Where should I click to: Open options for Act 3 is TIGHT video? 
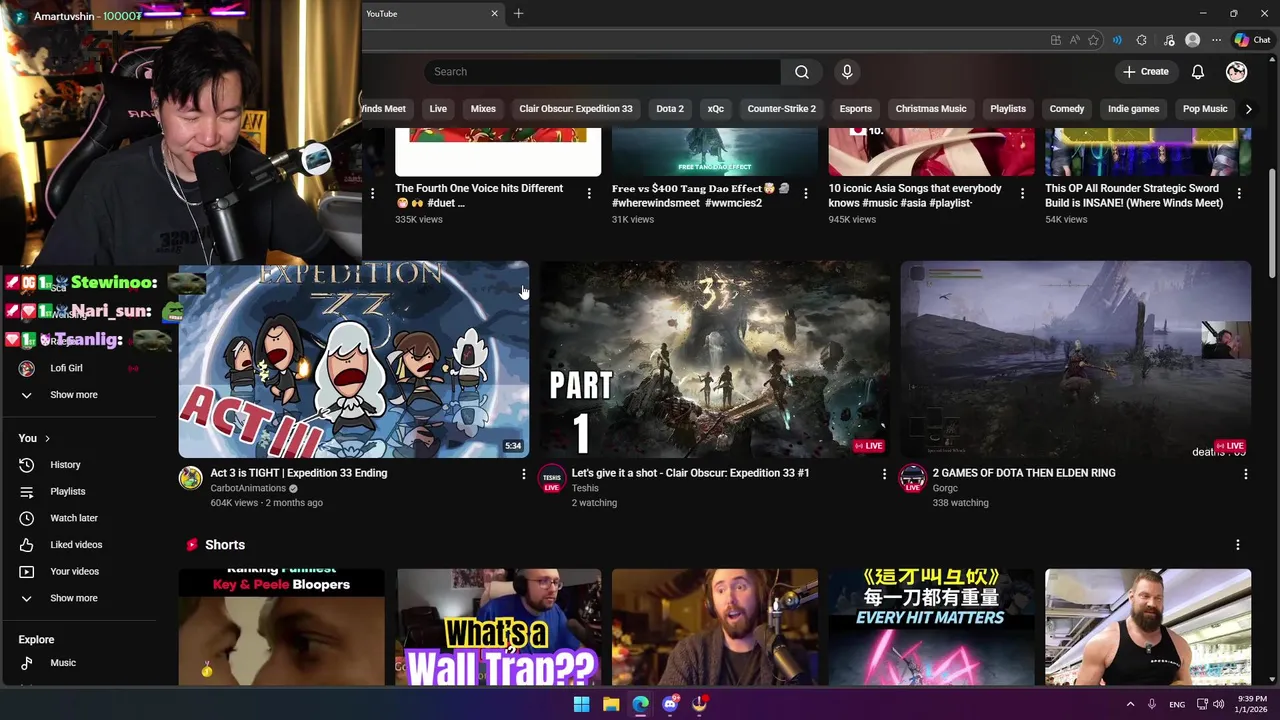point(523,474)
